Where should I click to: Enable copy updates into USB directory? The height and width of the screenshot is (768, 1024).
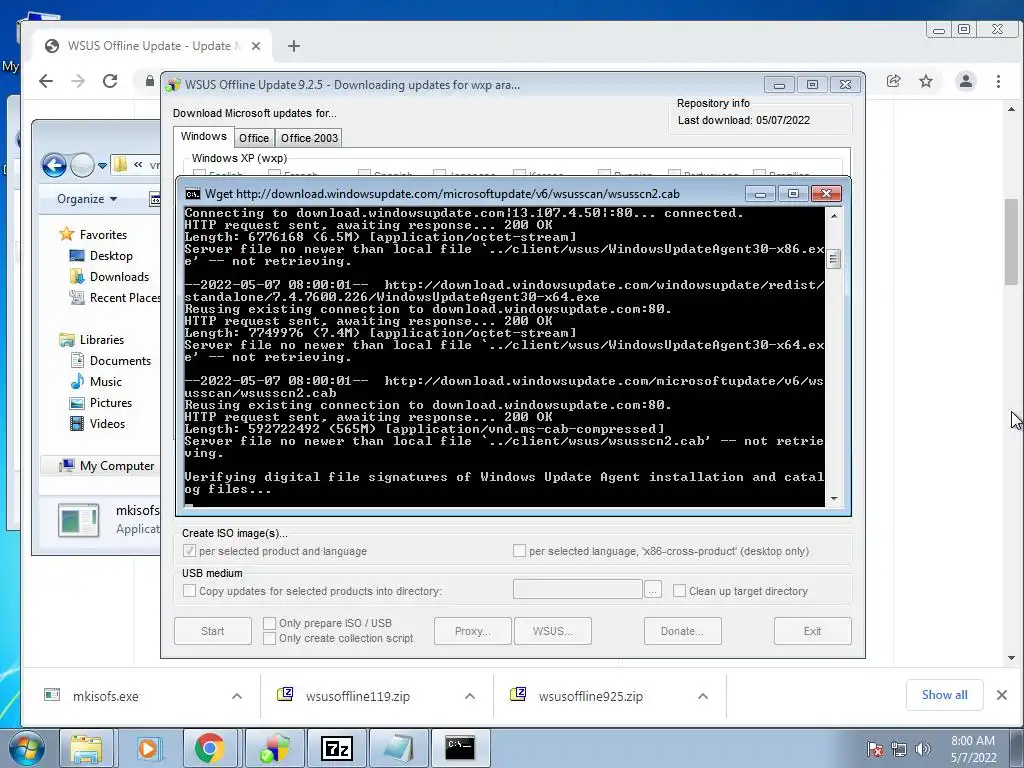(189, 590)
